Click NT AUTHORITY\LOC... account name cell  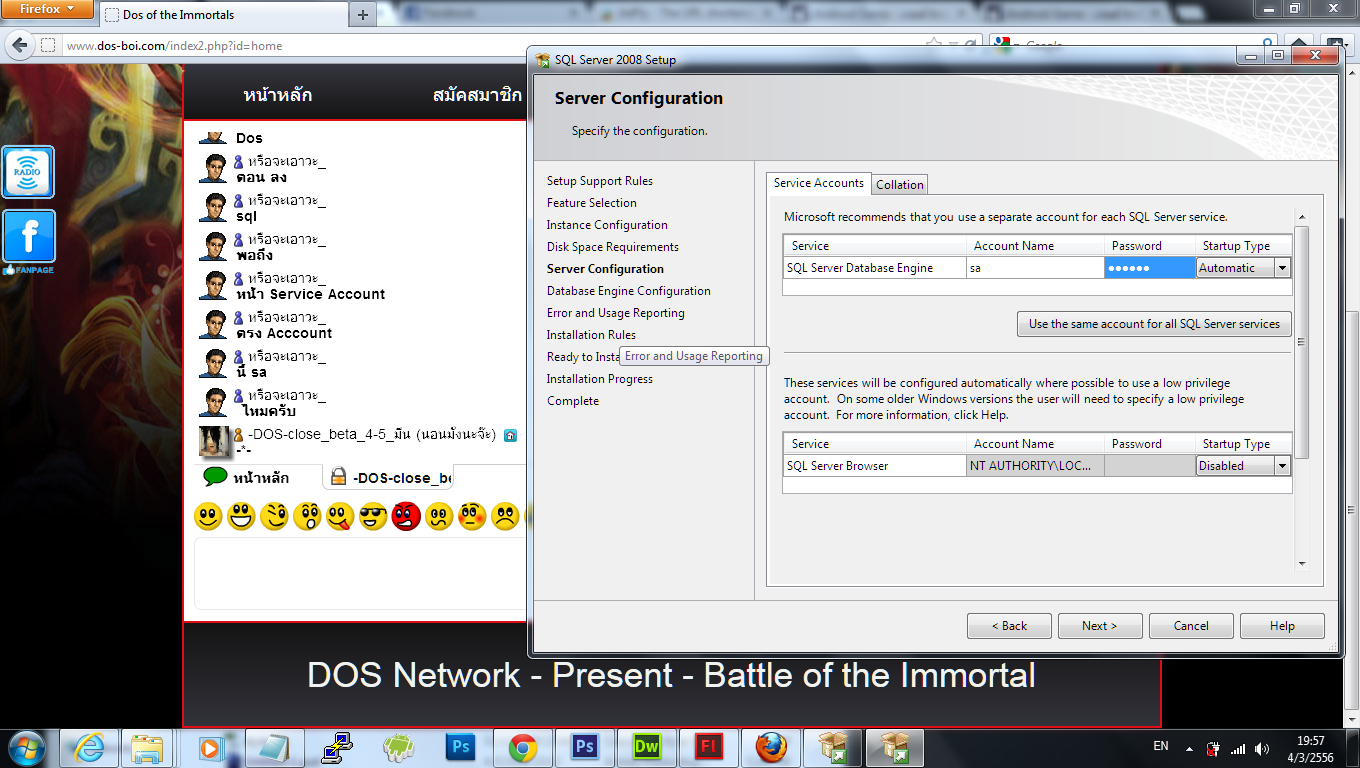tap(1035, 466)
